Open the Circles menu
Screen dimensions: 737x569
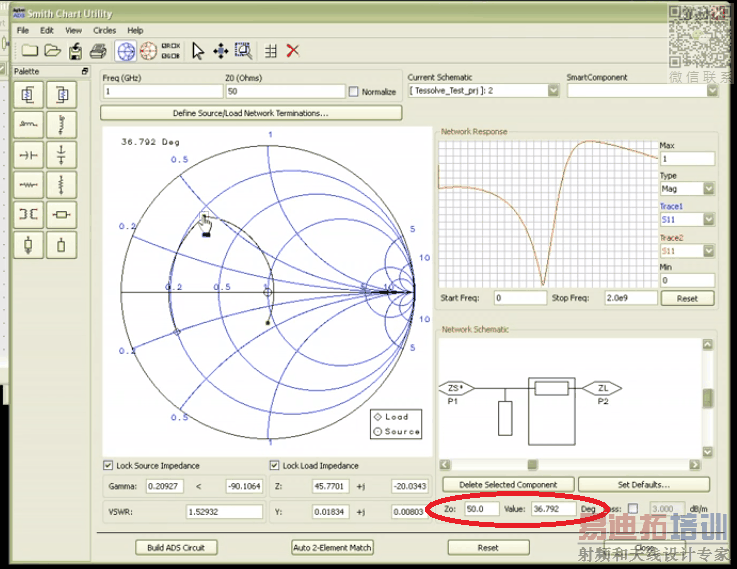pyautogui.click(x=104, y=31)
